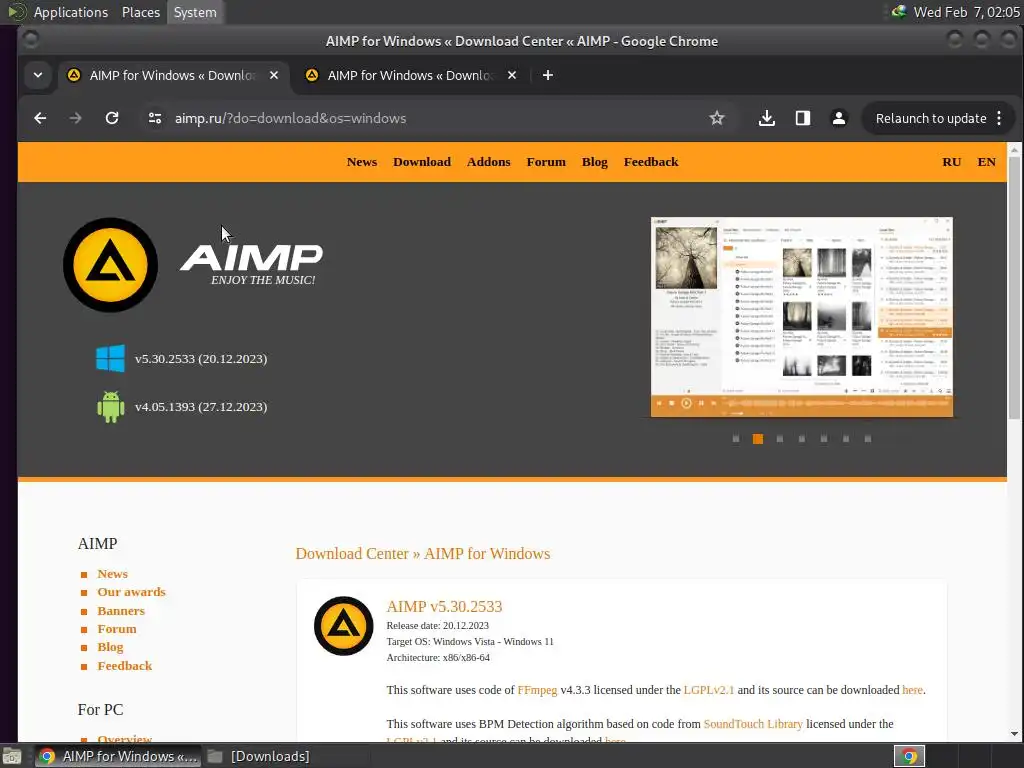Open the LGPLv2.1 license link

pos(709,690)
